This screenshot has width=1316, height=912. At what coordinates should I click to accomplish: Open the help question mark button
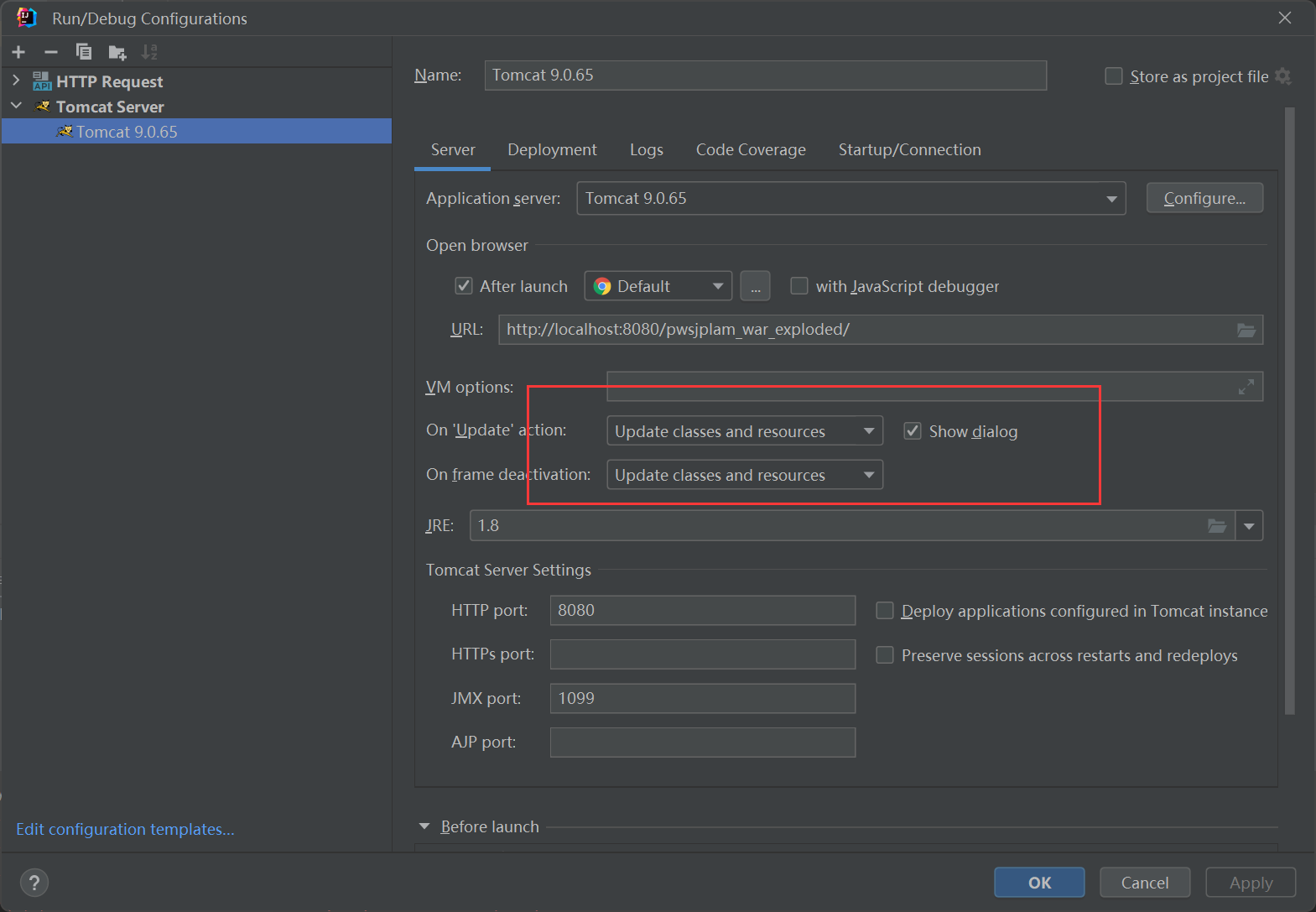[34, 883]
